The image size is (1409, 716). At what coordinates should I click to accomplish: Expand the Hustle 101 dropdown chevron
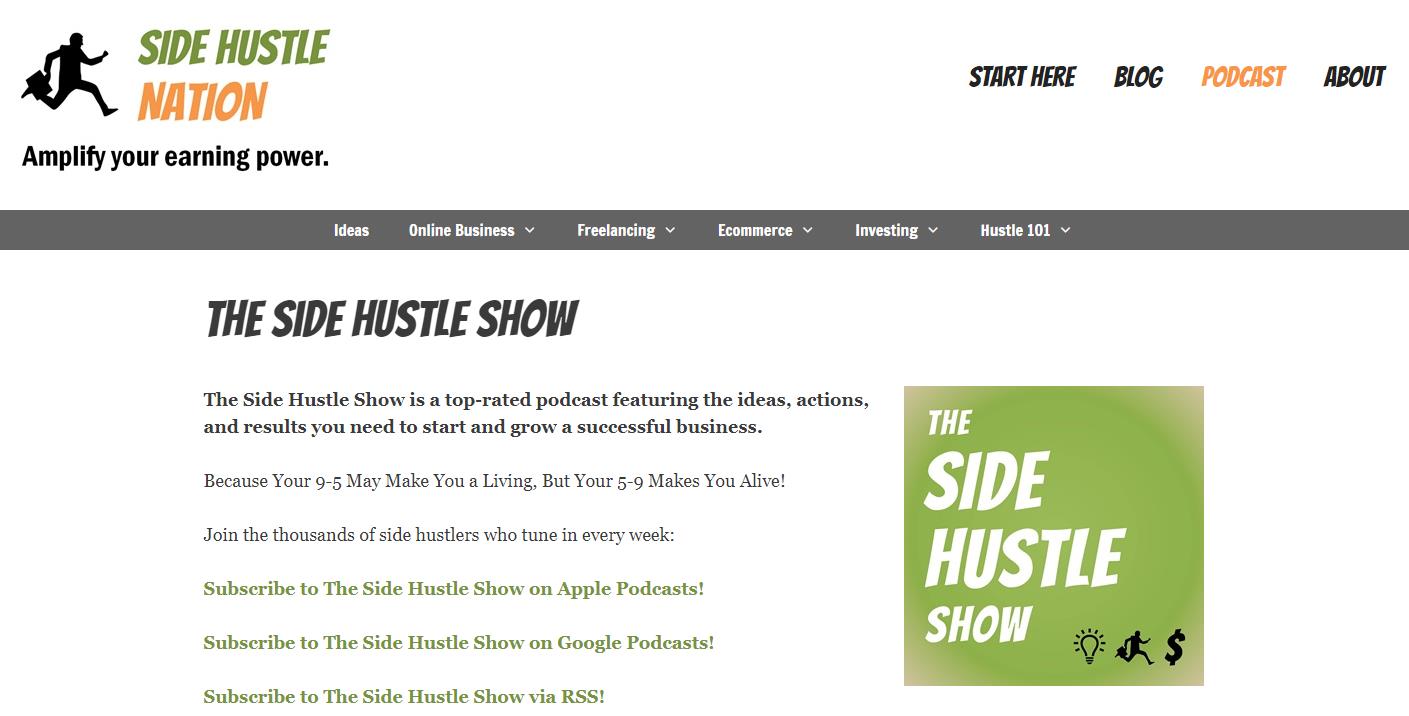[x=1065, y=230]
